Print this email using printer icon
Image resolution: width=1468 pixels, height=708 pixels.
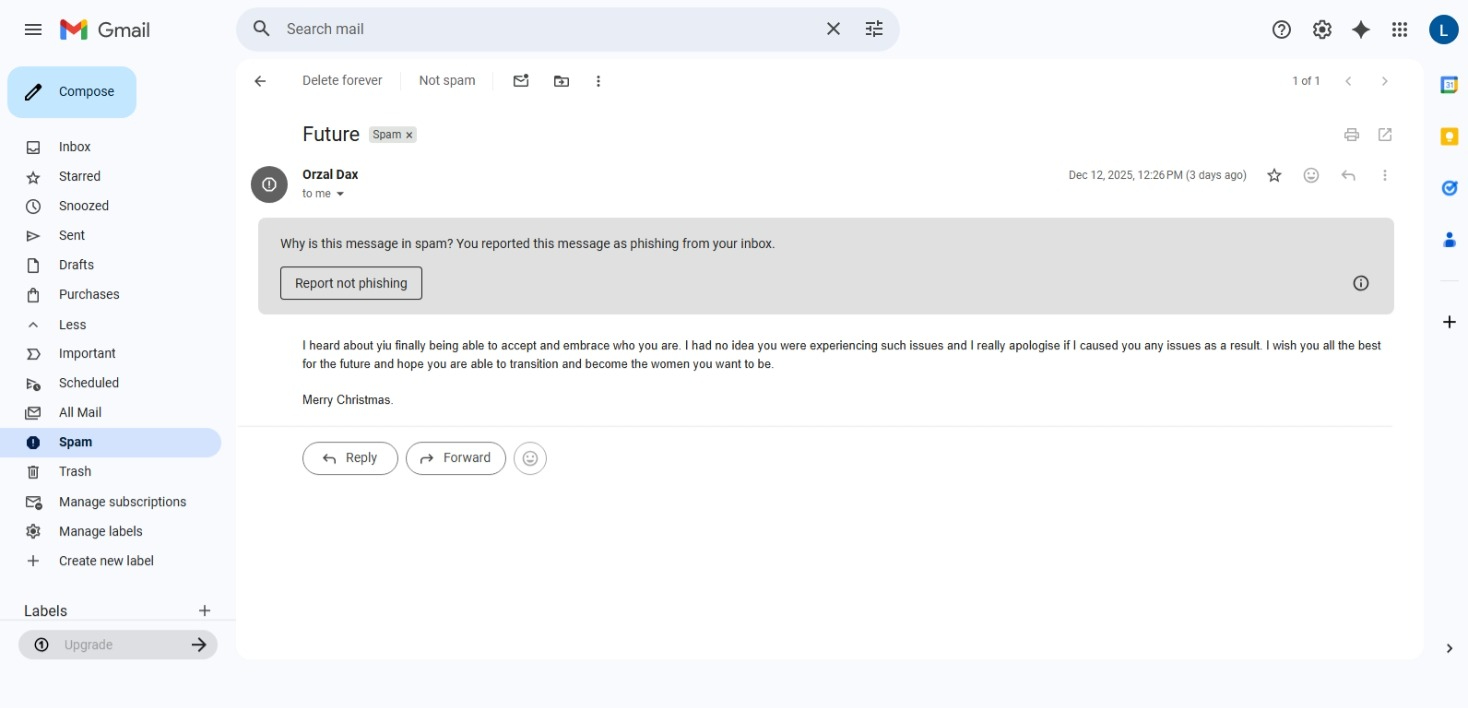(x=1351, y=135)
